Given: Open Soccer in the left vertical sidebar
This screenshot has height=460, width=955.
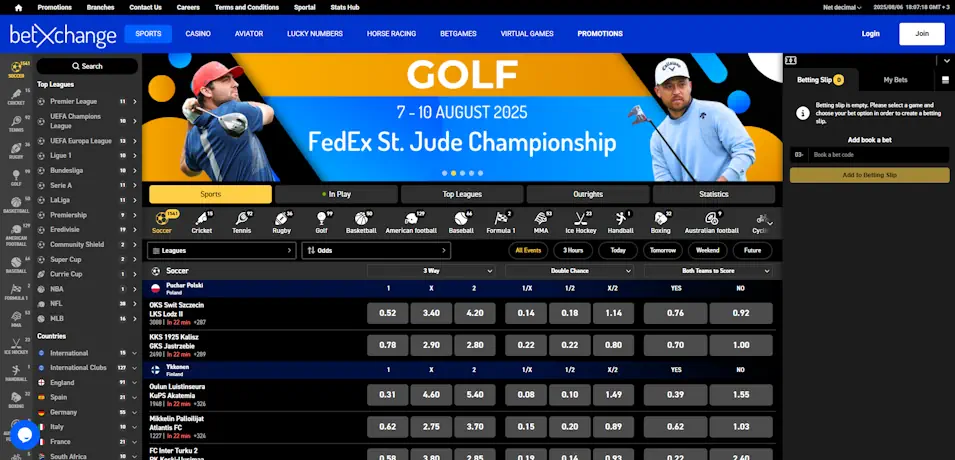Looking at the screenshot, I should click(16, 70).
